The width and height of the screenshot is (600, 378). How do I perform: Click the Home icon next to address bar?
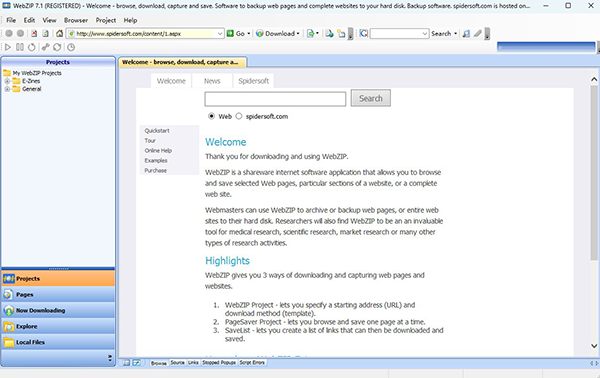point(59,34)
